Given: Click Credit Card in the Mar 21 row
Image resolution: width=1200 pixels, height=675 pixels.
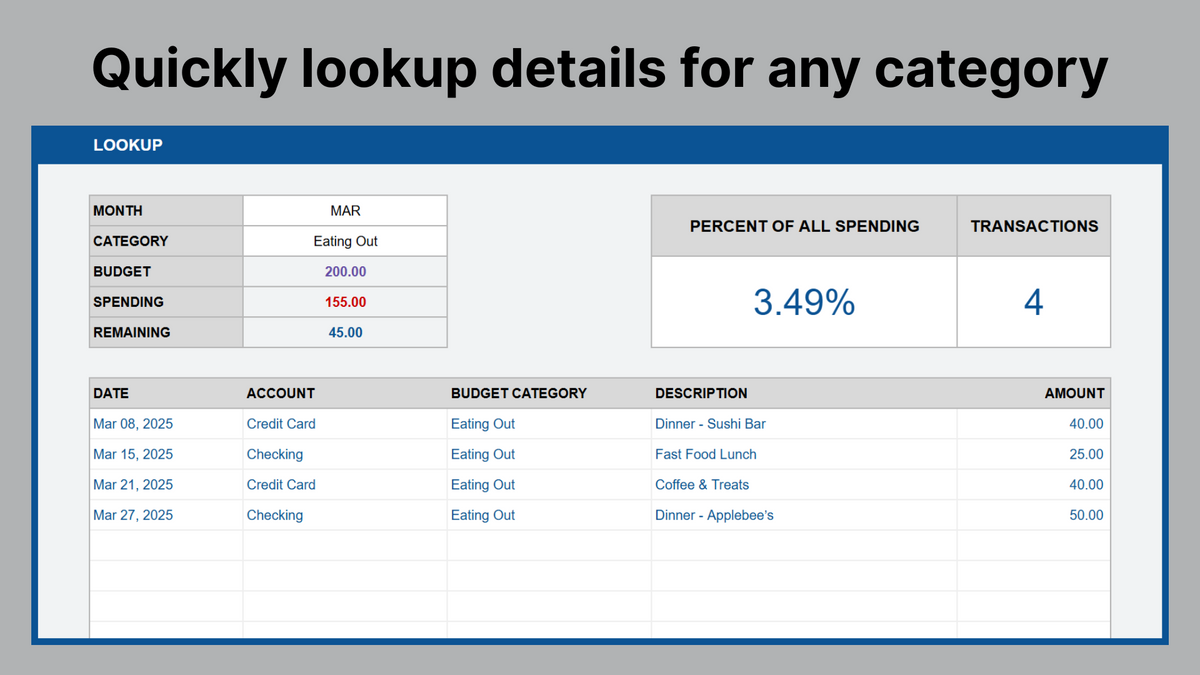Looking at the screenshot, I should click(x=281, y=484).
